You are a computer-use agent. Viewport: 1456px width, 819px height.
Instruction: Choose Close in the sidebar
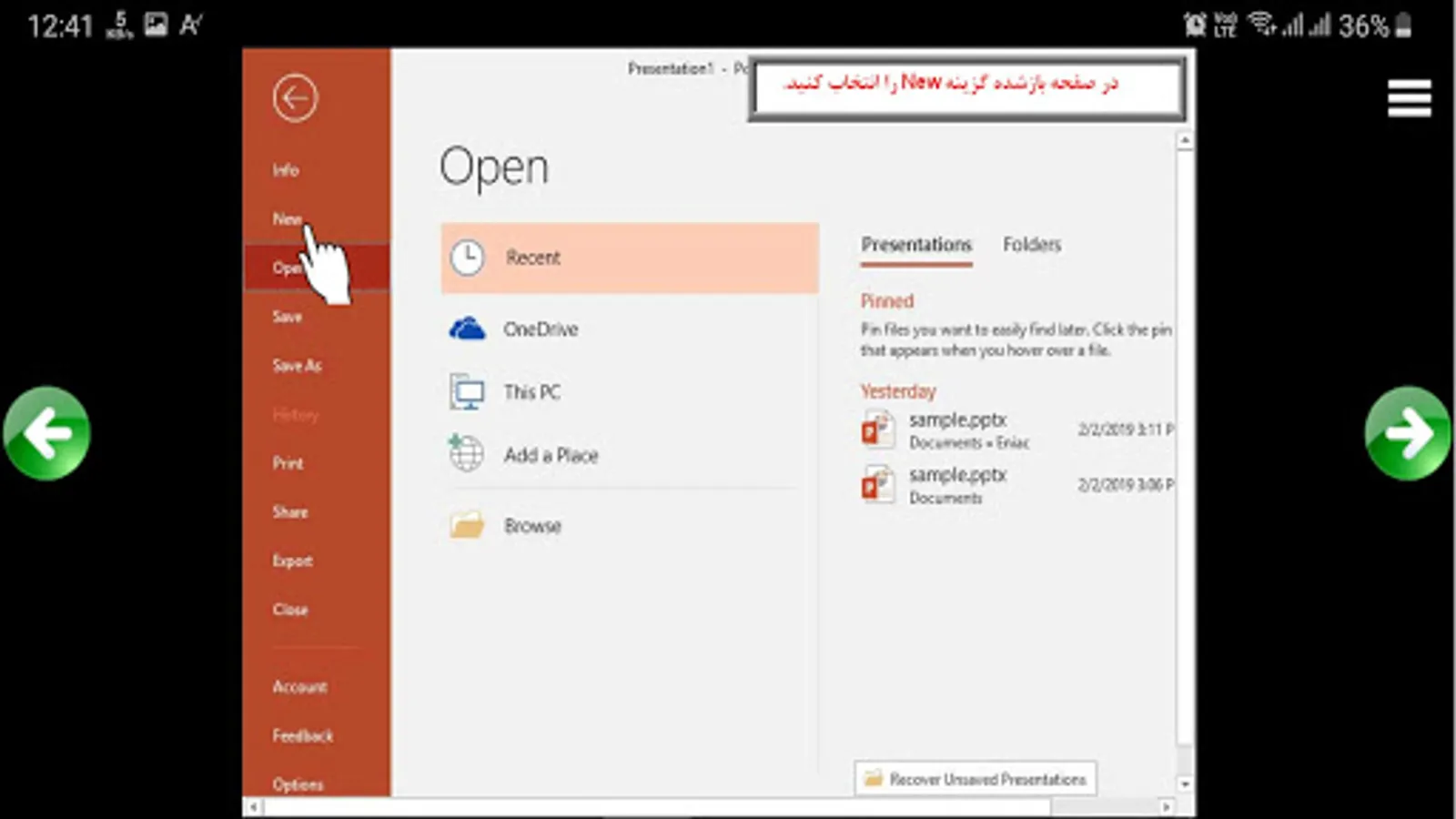tap(290, 610)
